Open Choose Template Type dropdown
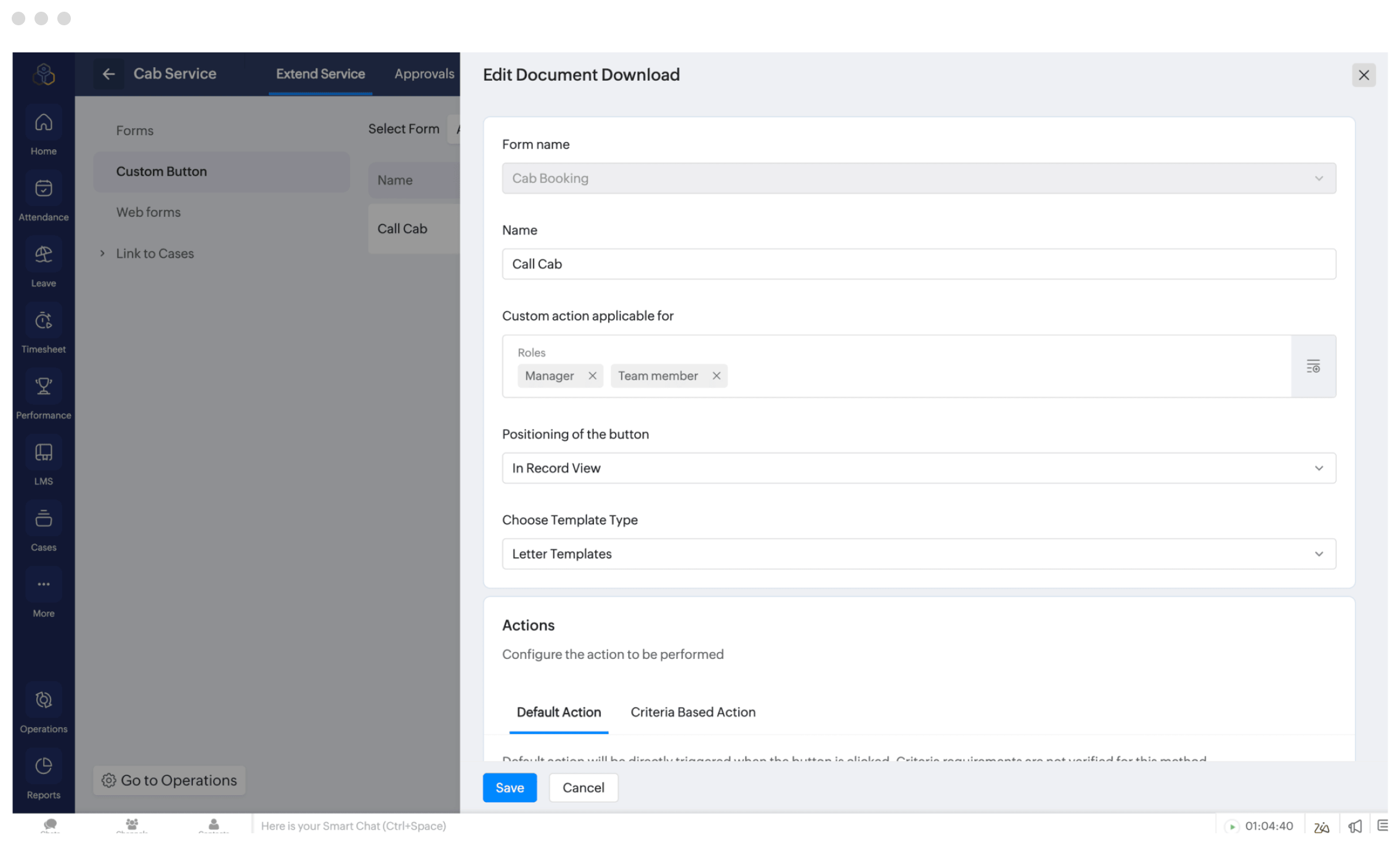This screenshot has height=853, width=1400. pos(918,554)
